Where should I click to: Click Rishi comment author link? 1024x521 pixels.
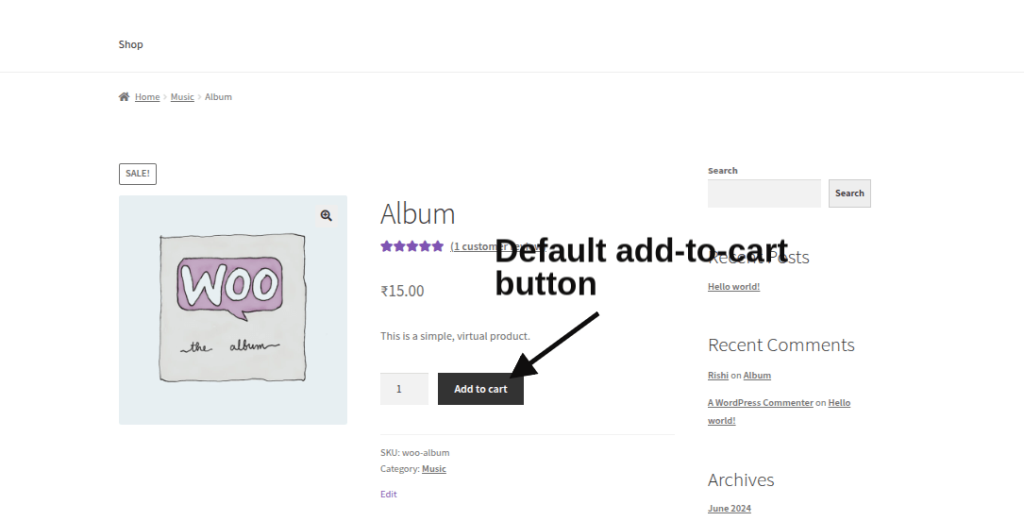718,375
